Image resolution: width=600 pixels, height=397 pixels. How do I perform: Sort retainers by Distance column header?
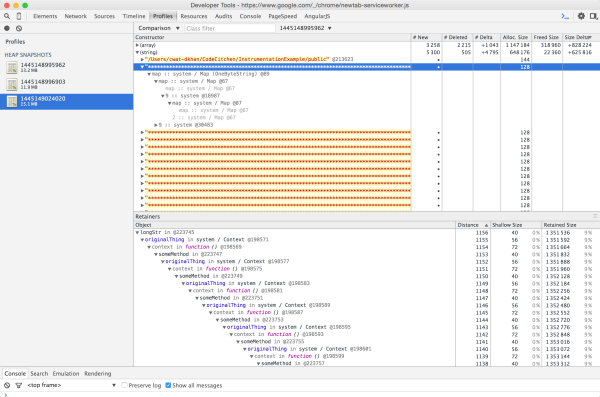tap(473, 225)
